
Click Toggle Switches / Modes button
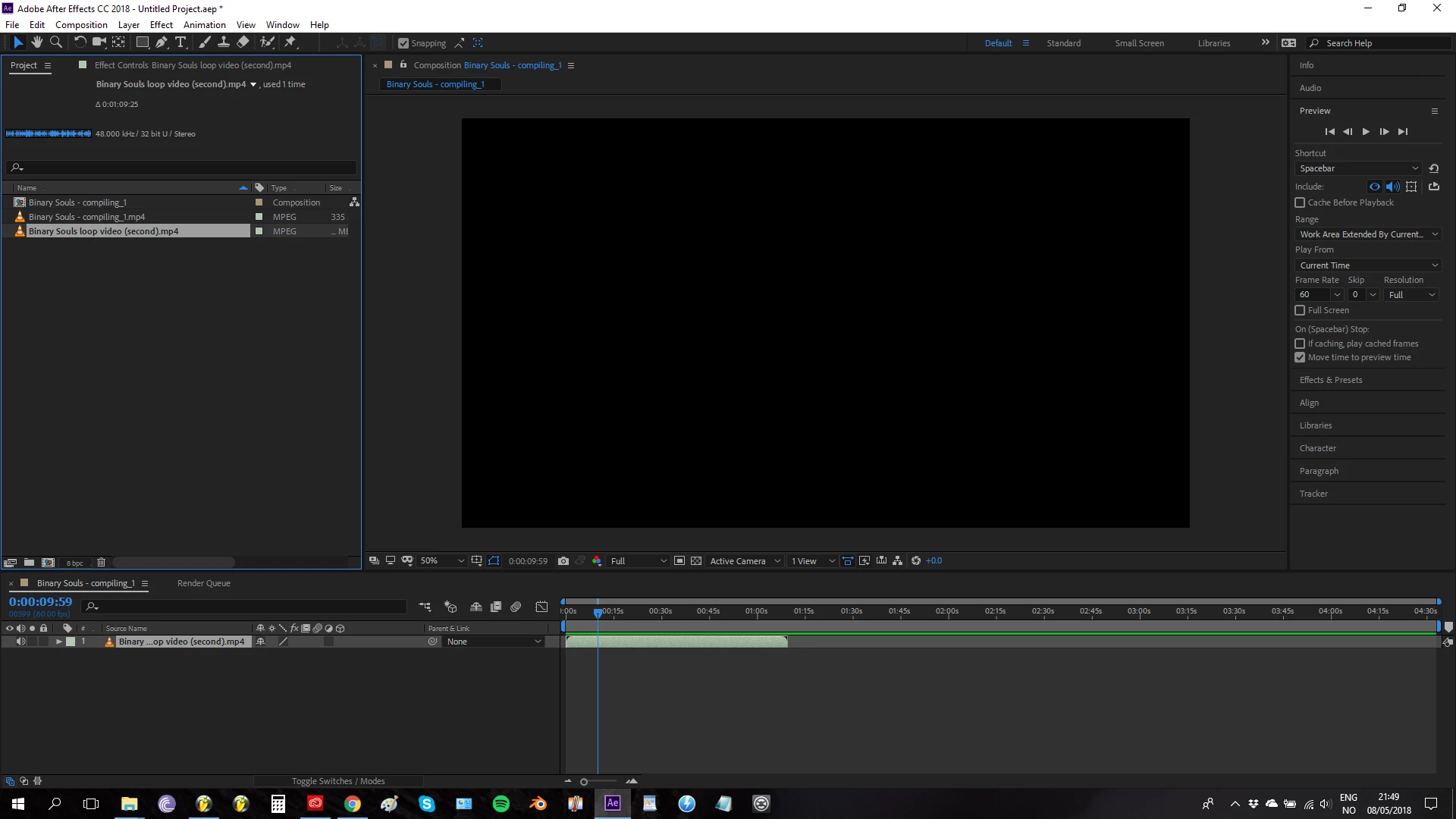338,781
